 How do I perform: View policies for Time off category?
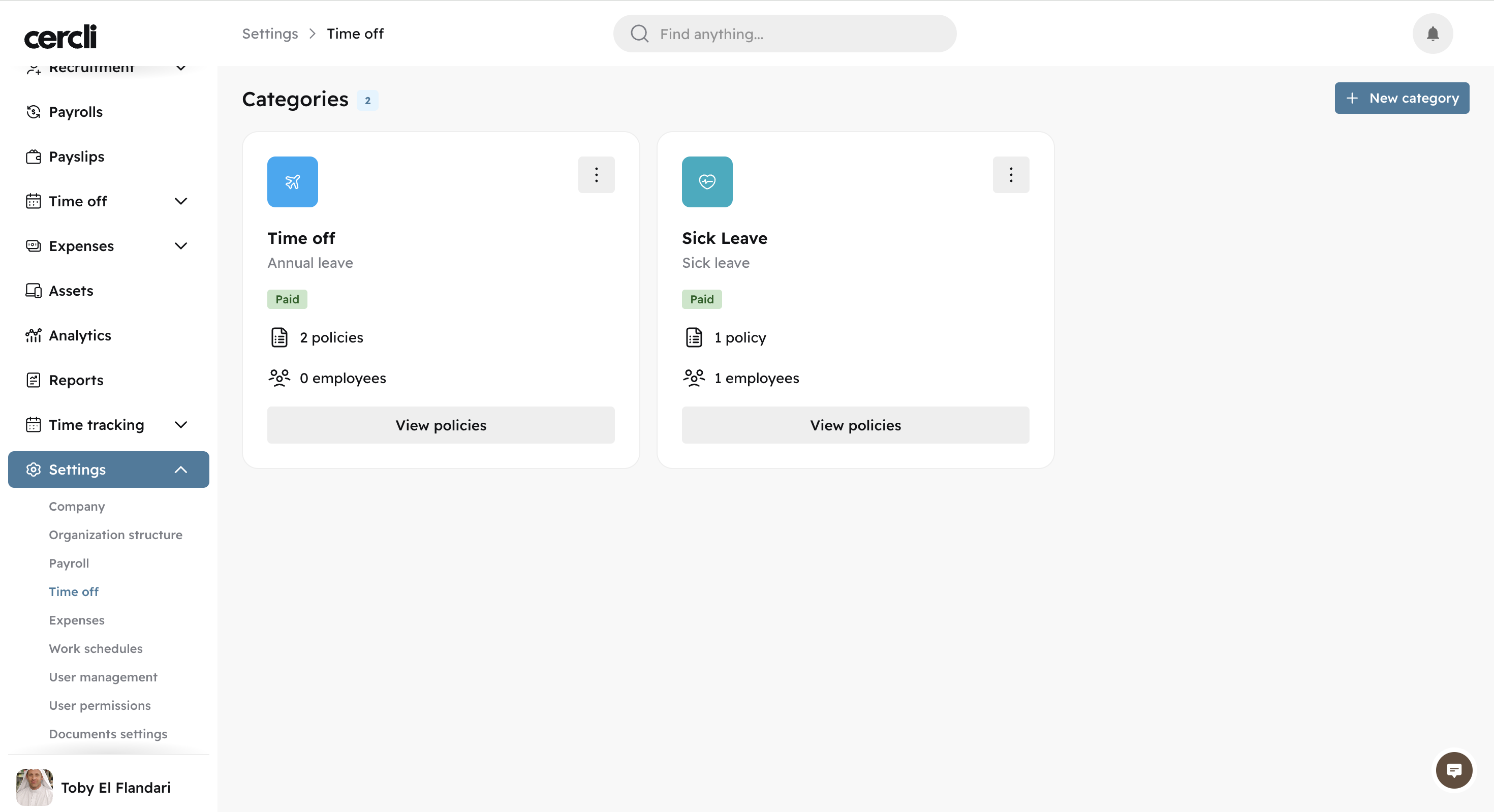[x=440, y=425]
